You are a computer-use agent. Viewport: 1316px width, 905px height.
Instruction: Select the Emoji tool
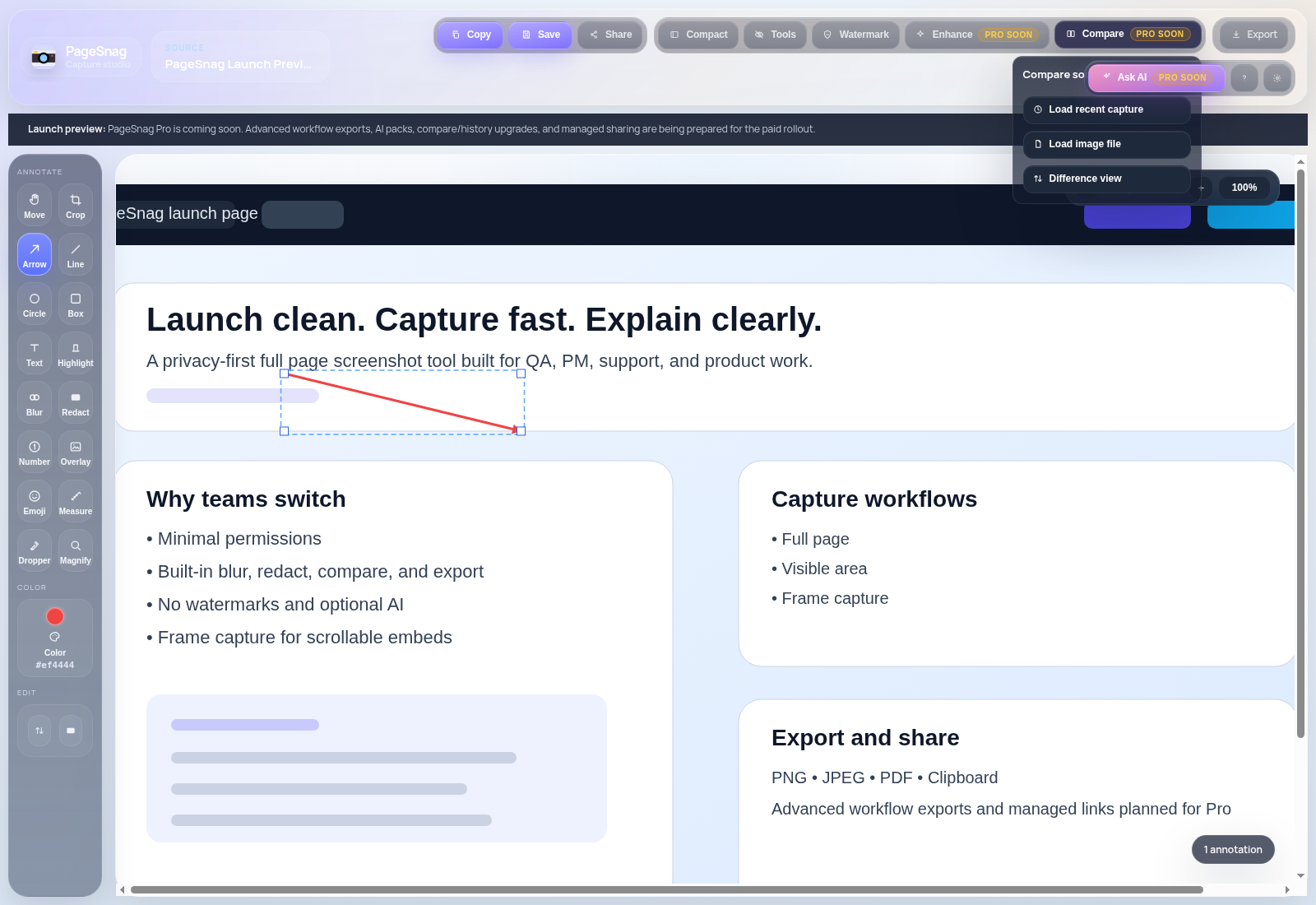(35, 501)
